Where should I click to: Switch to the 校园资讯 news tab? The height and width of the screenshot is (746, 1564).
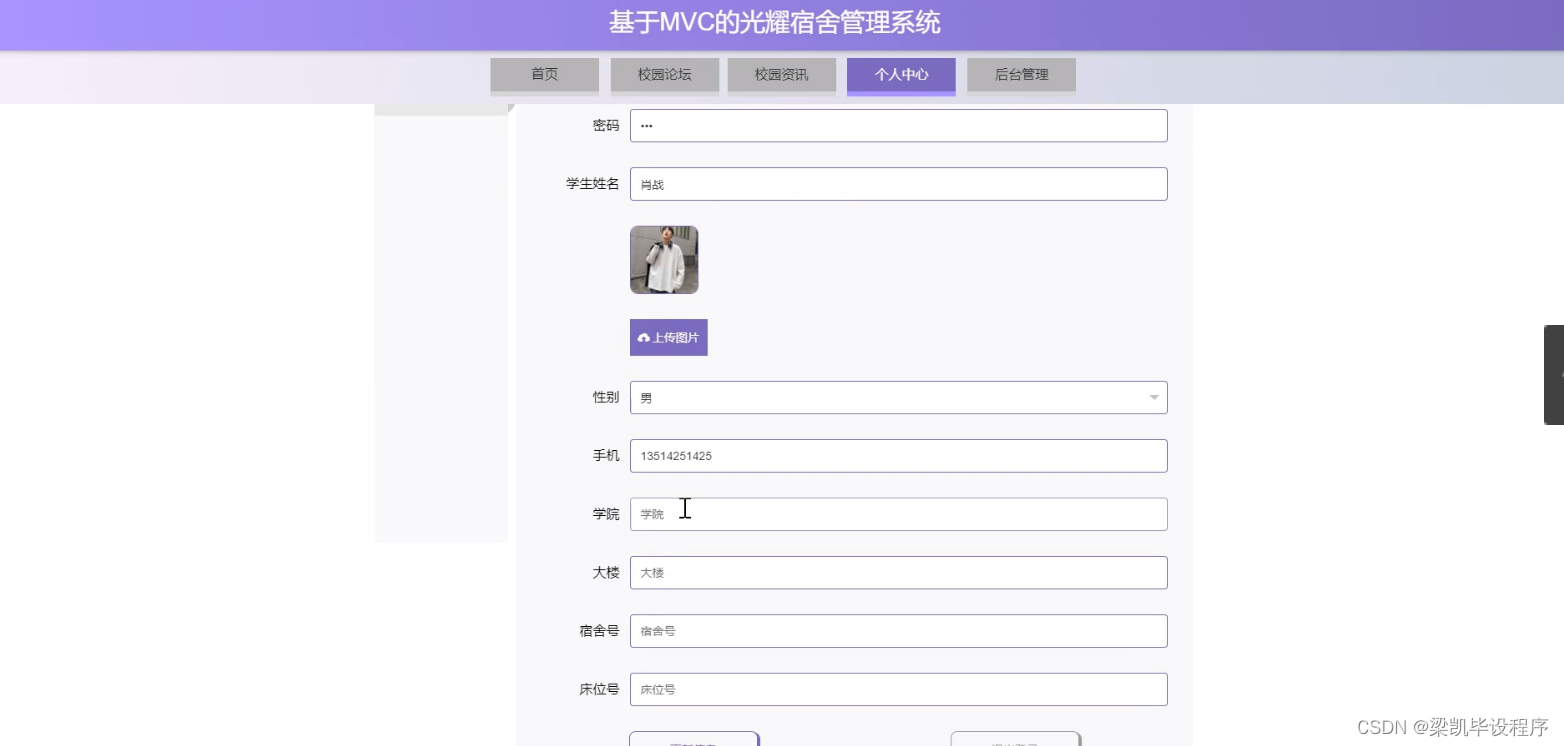pos(781,74)
